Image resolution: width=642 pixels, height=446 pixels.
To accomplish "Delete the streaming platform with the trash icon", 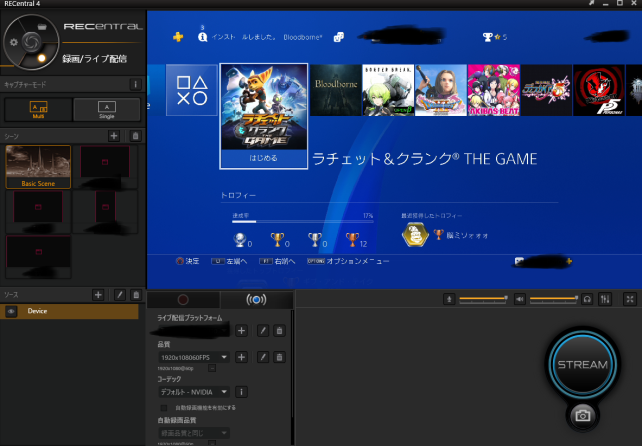I will (x=280, y=331).
